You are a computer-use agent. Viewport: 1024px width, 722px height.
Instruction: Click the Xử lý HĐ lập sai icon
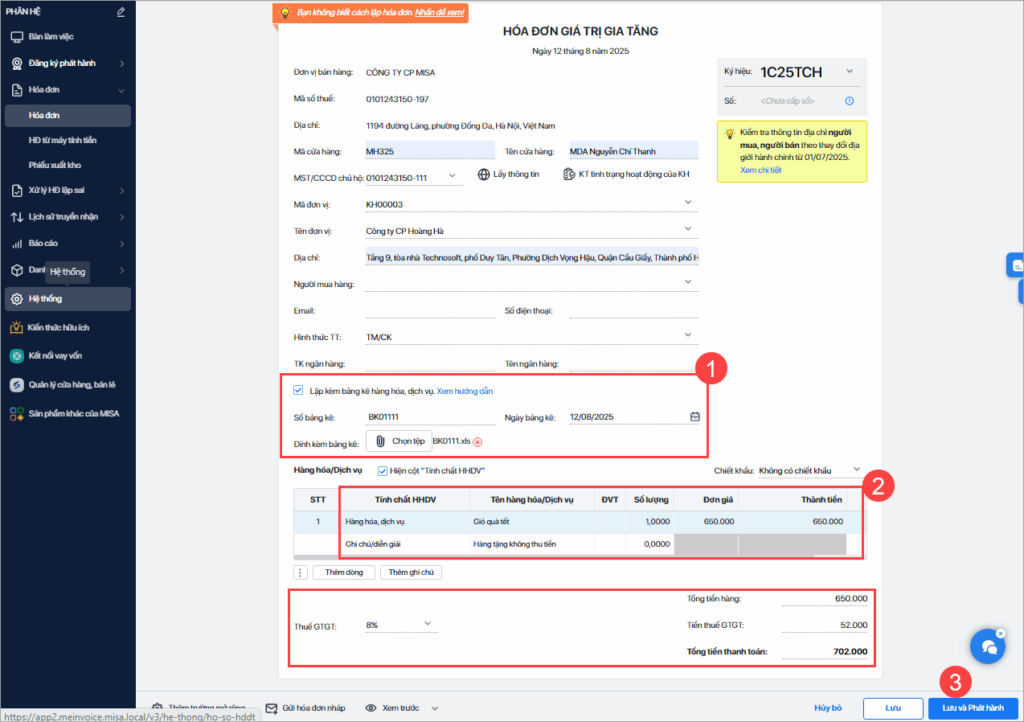click(x=17, y=191)
